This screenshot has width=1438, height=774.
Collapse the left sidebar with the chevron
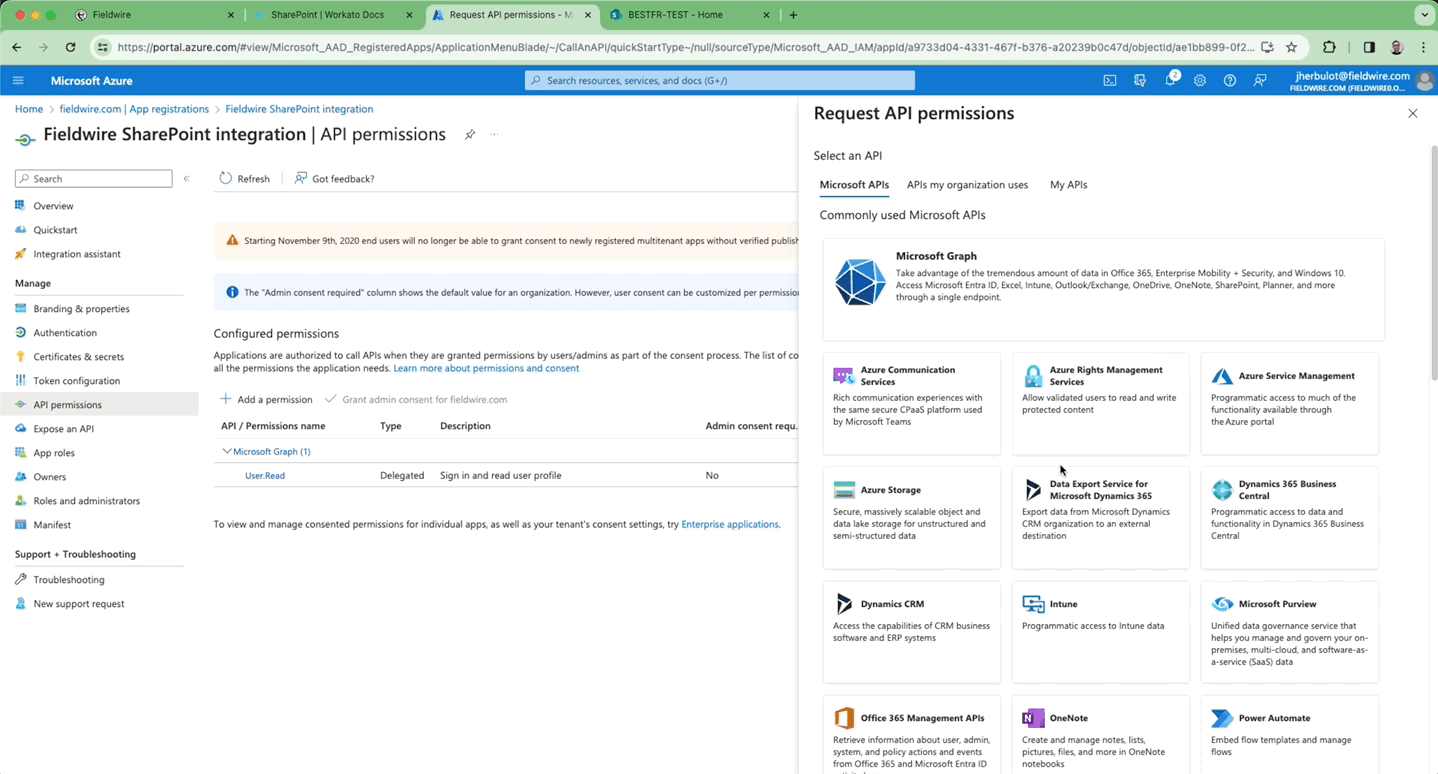186,178
